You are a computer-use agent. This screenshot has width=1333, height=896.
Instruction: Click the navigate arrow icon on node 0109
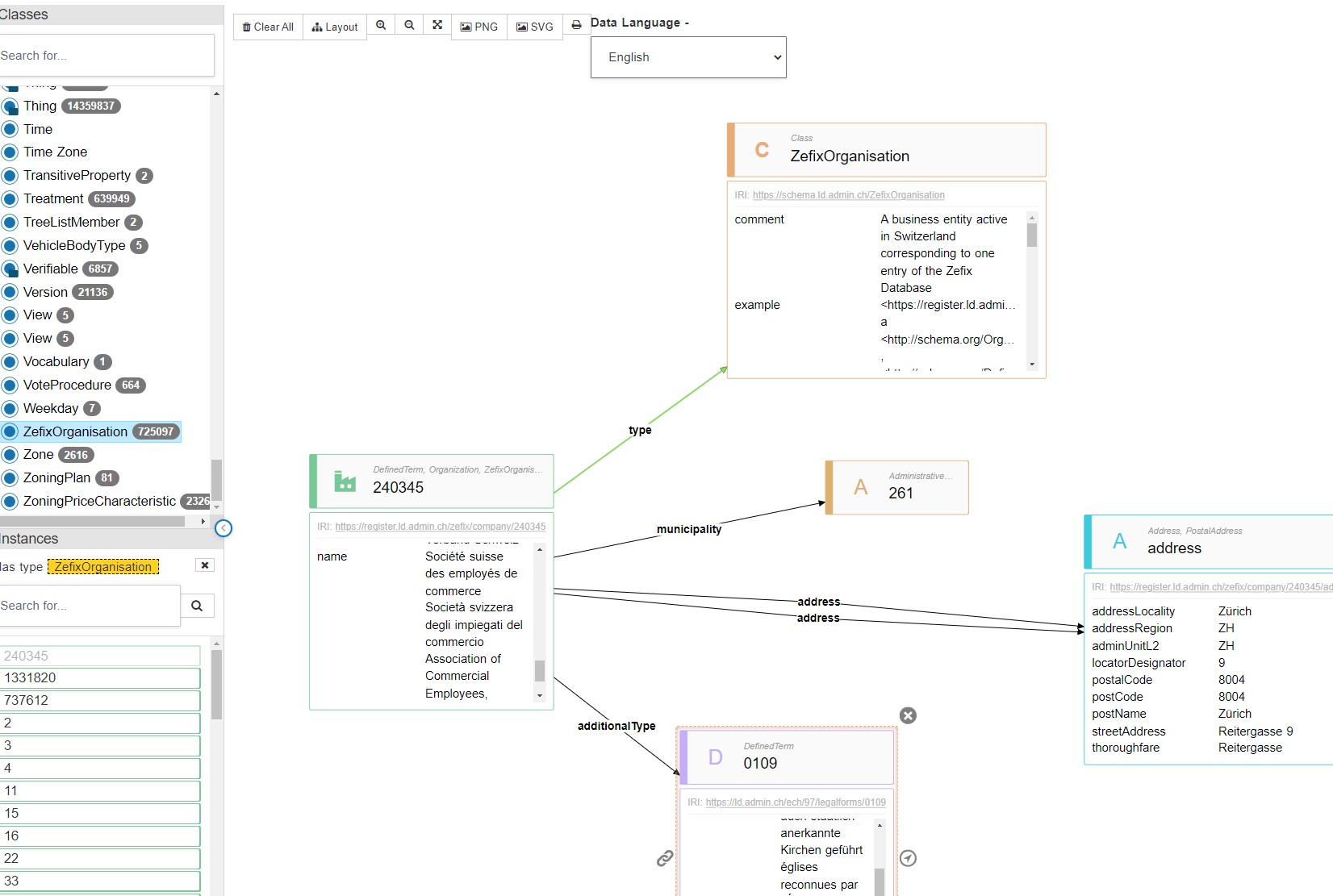(909, 858)
